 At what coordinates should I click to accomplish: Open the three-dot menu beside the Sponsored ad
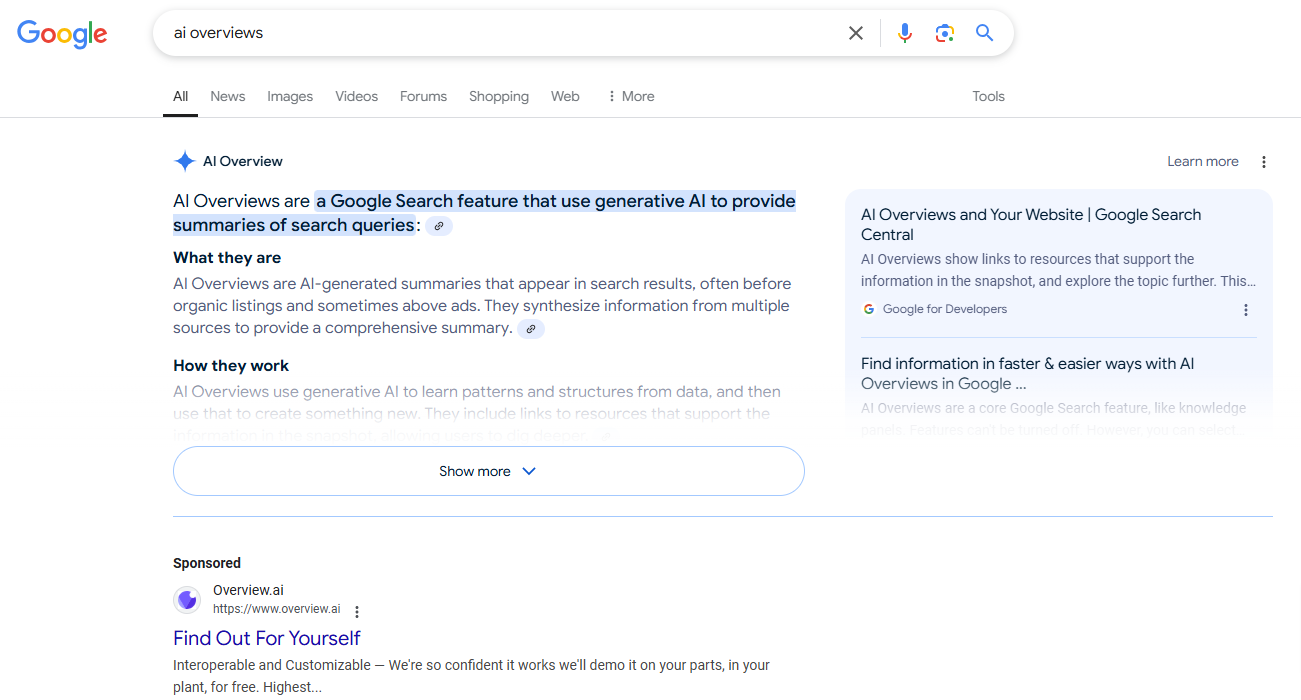(357, 610)
